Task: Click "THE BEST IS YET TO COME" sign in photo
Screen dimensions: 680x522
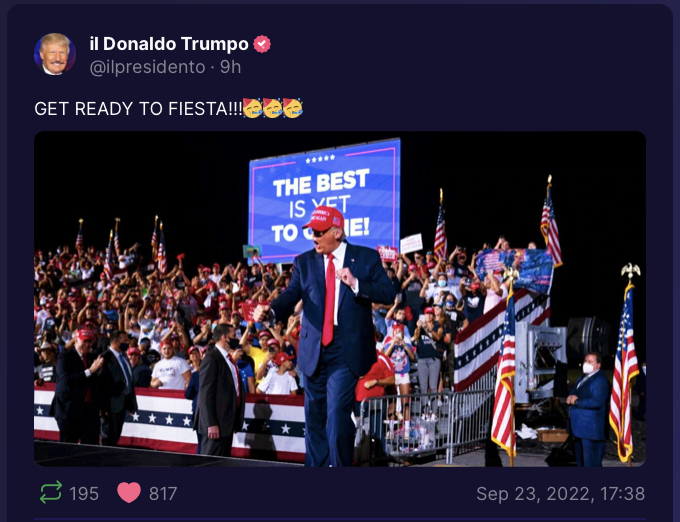Action: click(324, 200)
